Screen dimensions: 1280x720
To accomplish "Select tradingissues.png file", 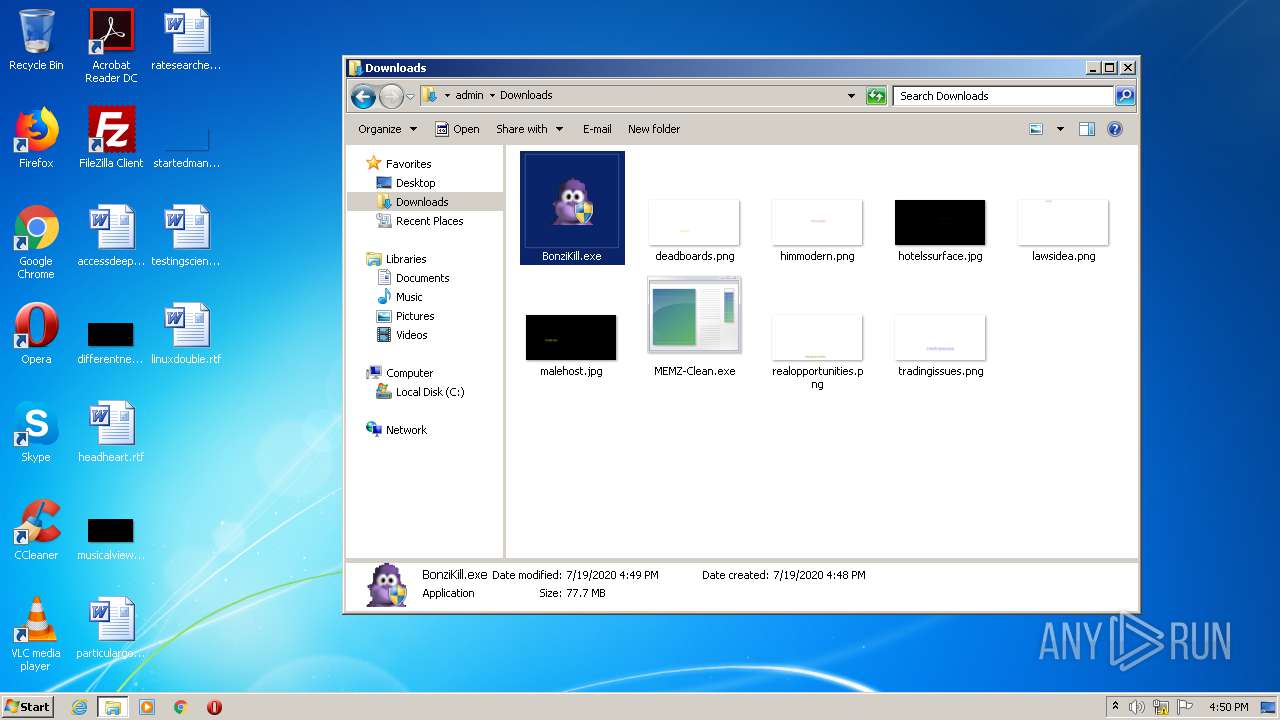I will 940,346.
